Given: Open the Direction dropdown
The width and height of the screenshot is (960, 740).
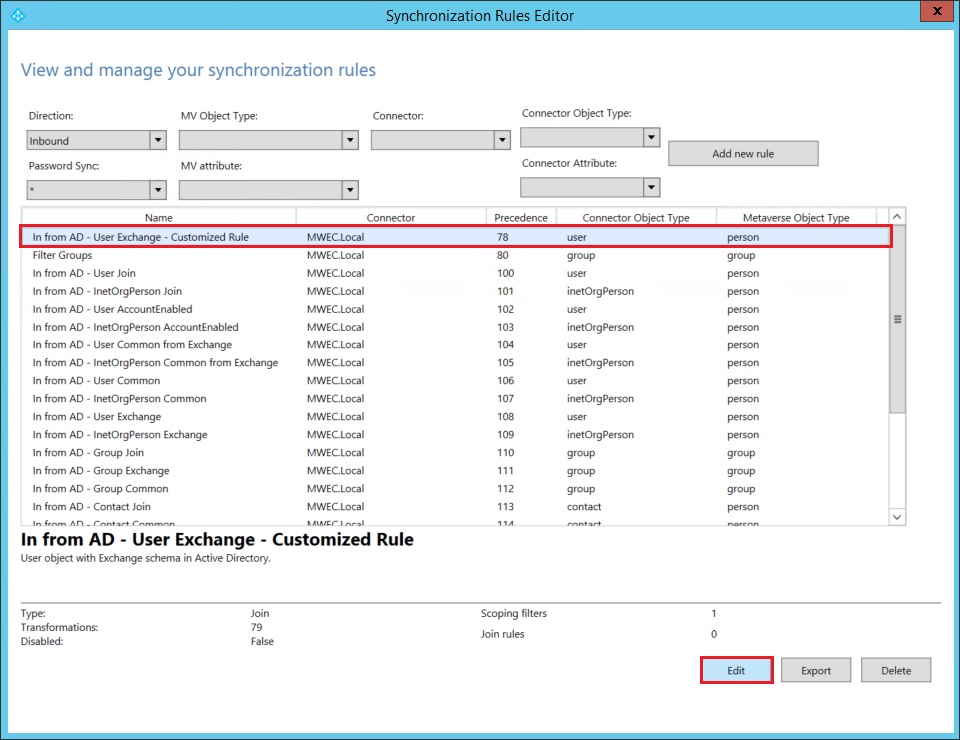Looking at the screenshot, I should (x=157, y=141).
